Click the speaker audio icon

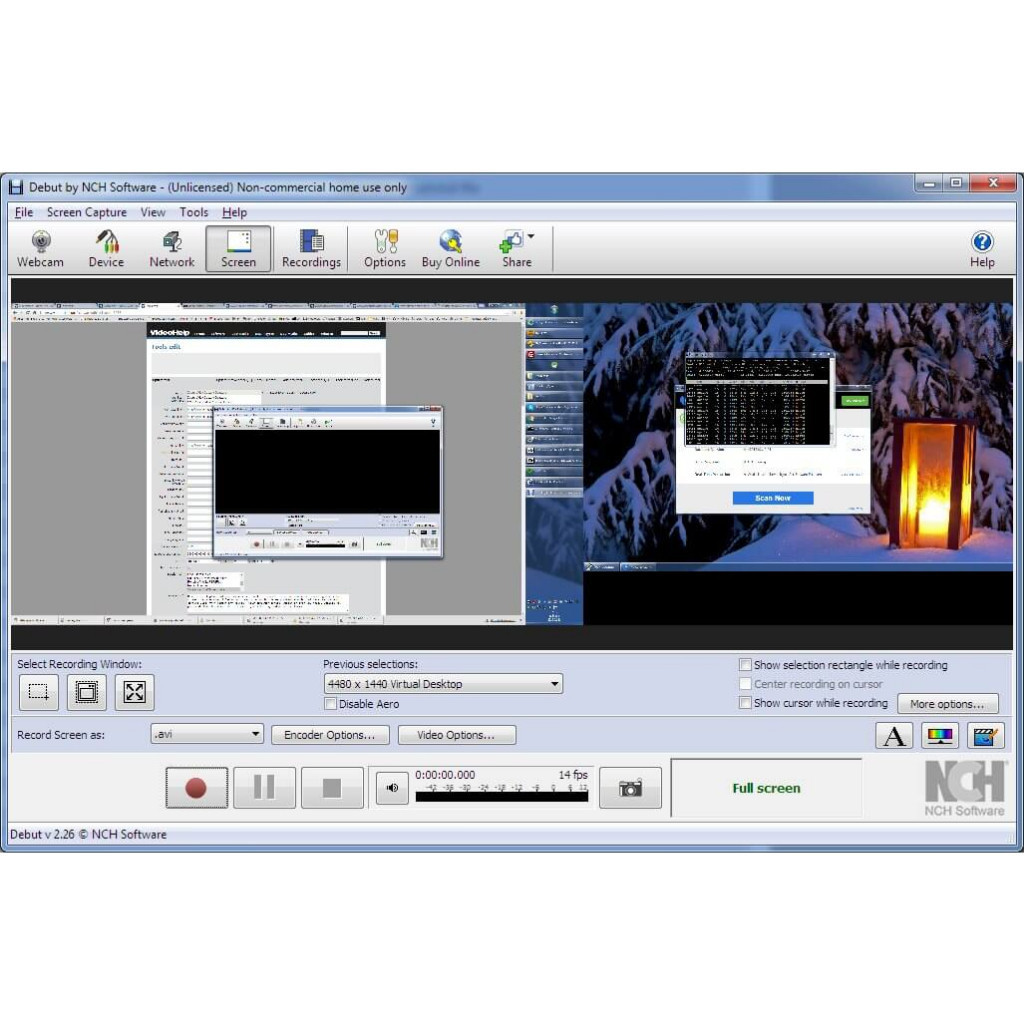coord(392,788)
